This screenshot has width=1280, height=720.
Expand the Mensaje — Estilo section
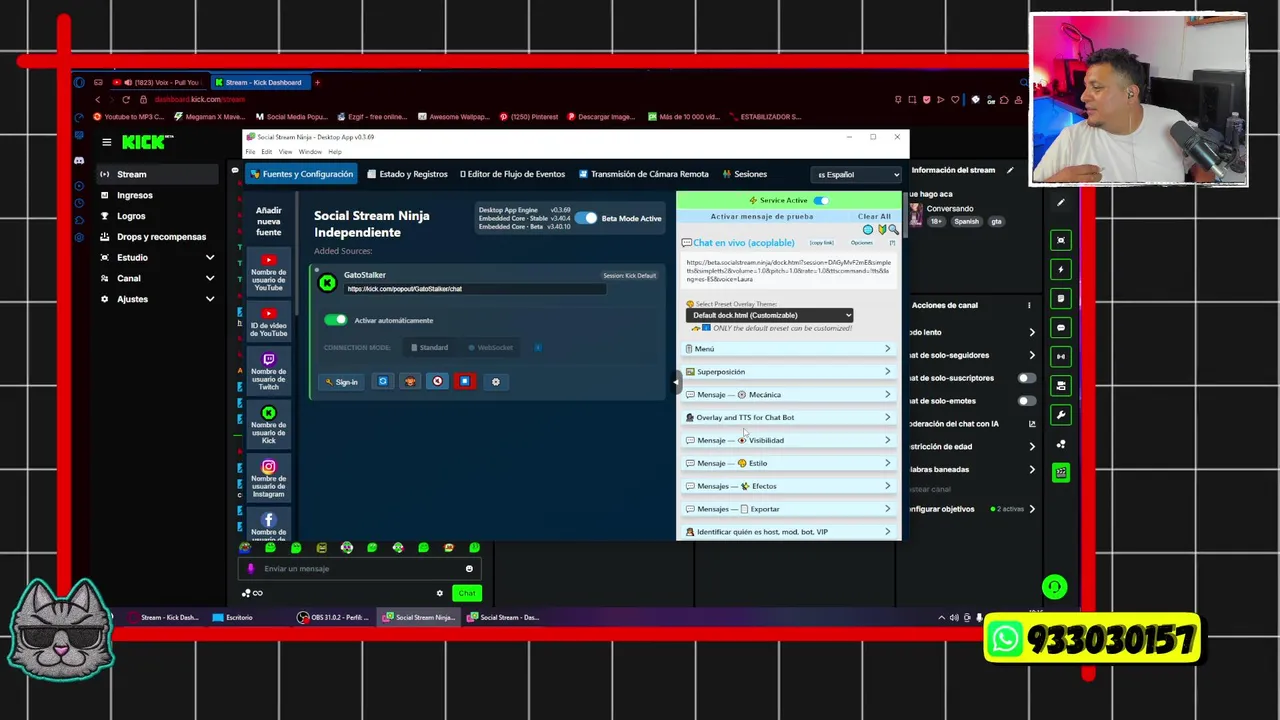(788, 464)
